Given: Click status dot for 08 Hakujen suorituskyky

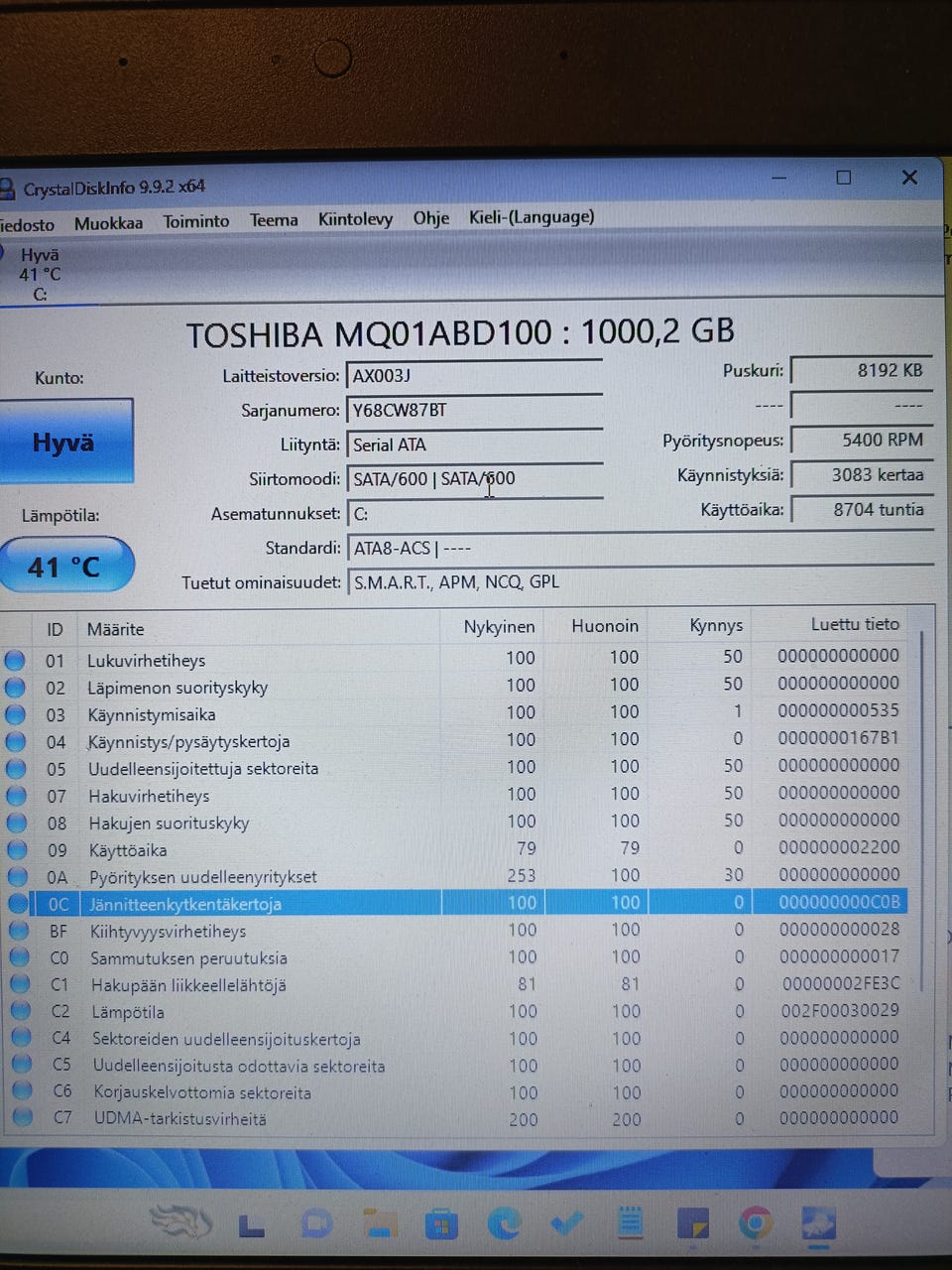Looking at the screenshot, I should point(17,822).
